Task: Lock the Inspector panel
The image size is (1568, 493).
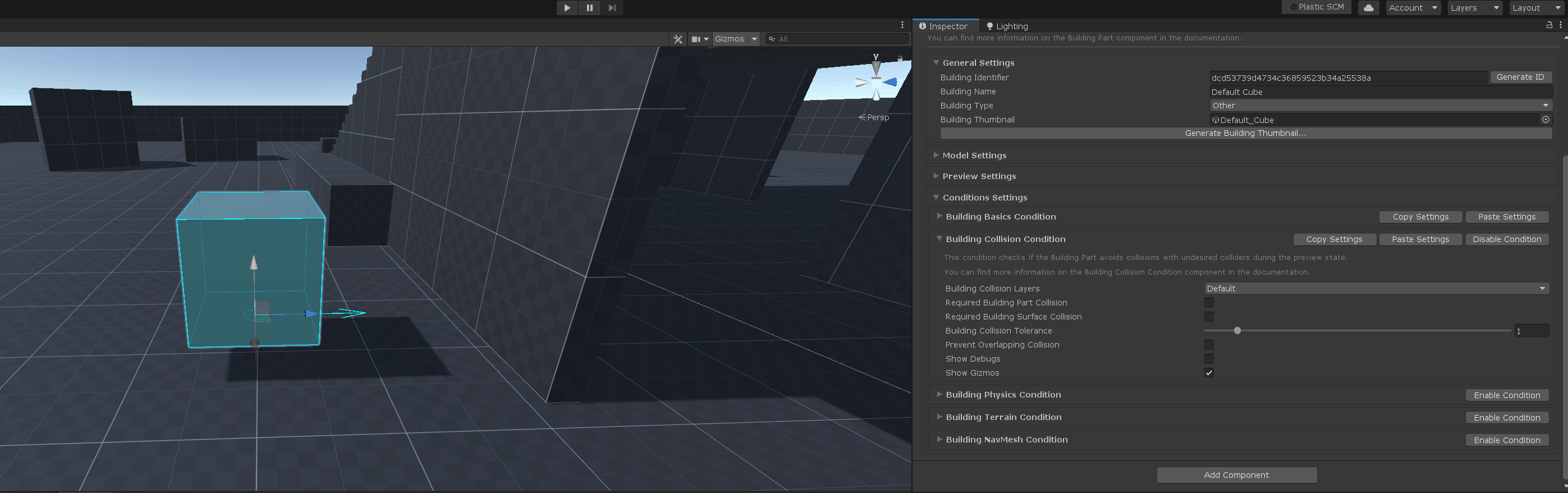Action: (x=1548, y=25)
